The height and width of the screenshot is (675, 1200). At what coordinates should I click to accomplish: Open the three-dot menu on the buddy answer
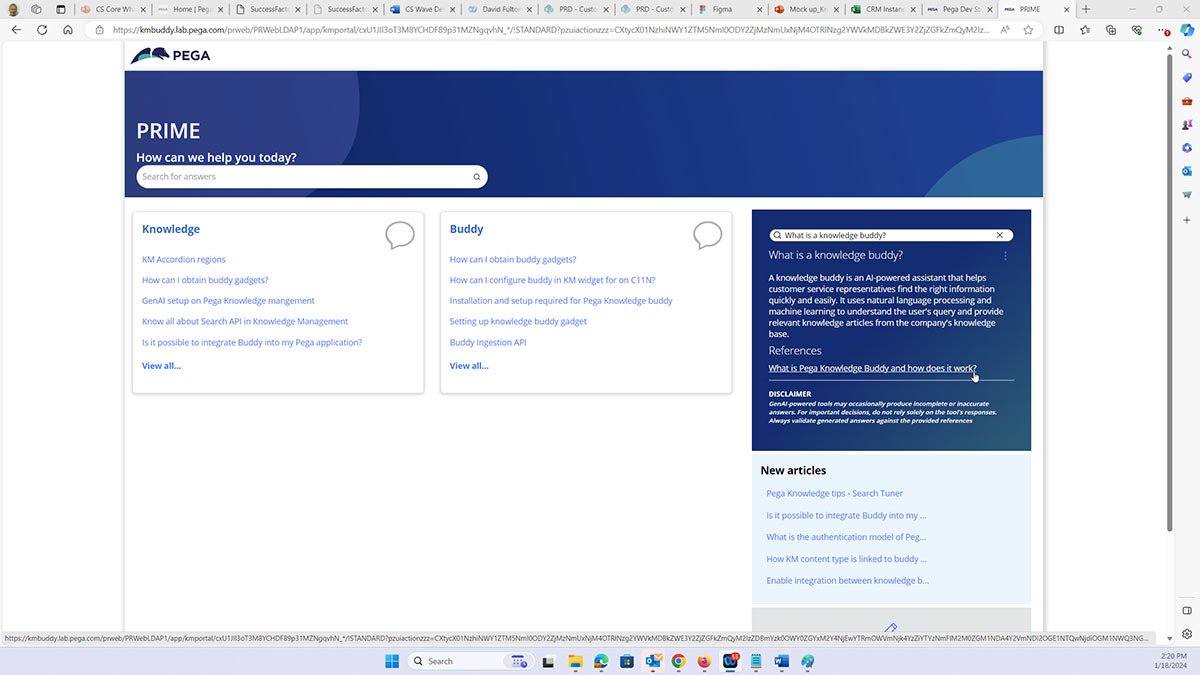[x=1005, y=256]
